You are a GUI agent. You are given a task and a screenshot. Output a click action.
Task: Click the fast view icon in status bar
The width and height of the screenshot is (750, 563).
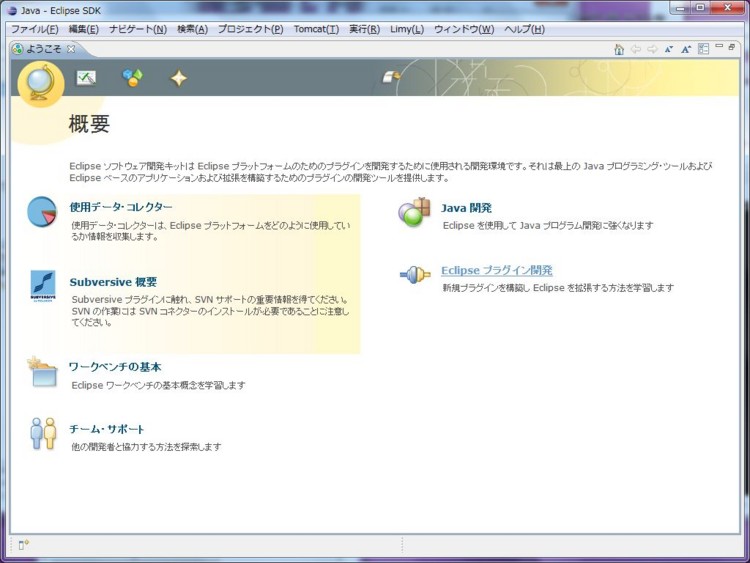click(23, 544)
